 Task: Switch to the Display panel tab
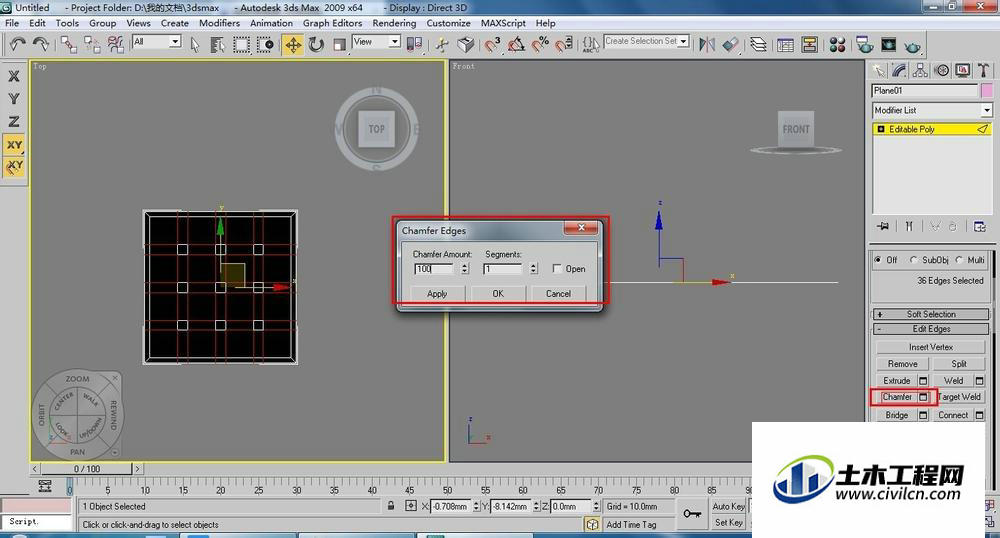(962, 70)
